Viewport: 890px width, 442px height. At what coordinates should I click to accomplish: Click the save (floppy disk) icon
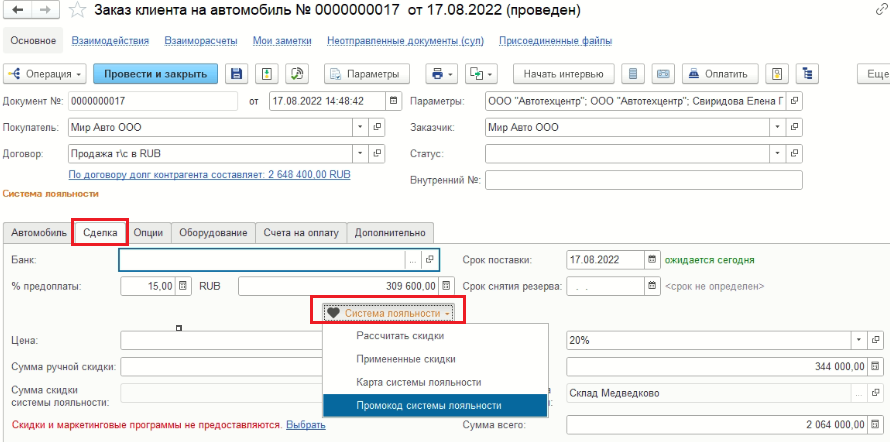[x=237, y=74]
